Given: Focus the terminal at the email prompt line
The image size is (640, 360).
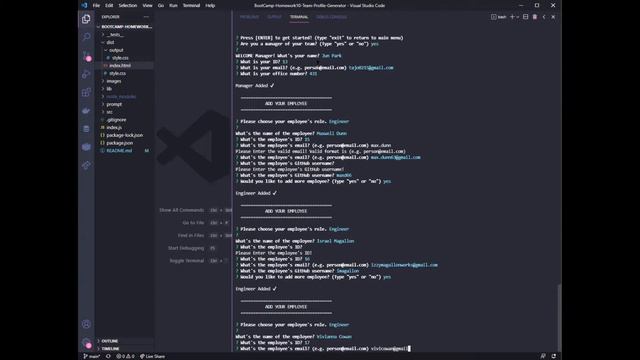Looking at the screenshot, I should click(x=323, y=349).
